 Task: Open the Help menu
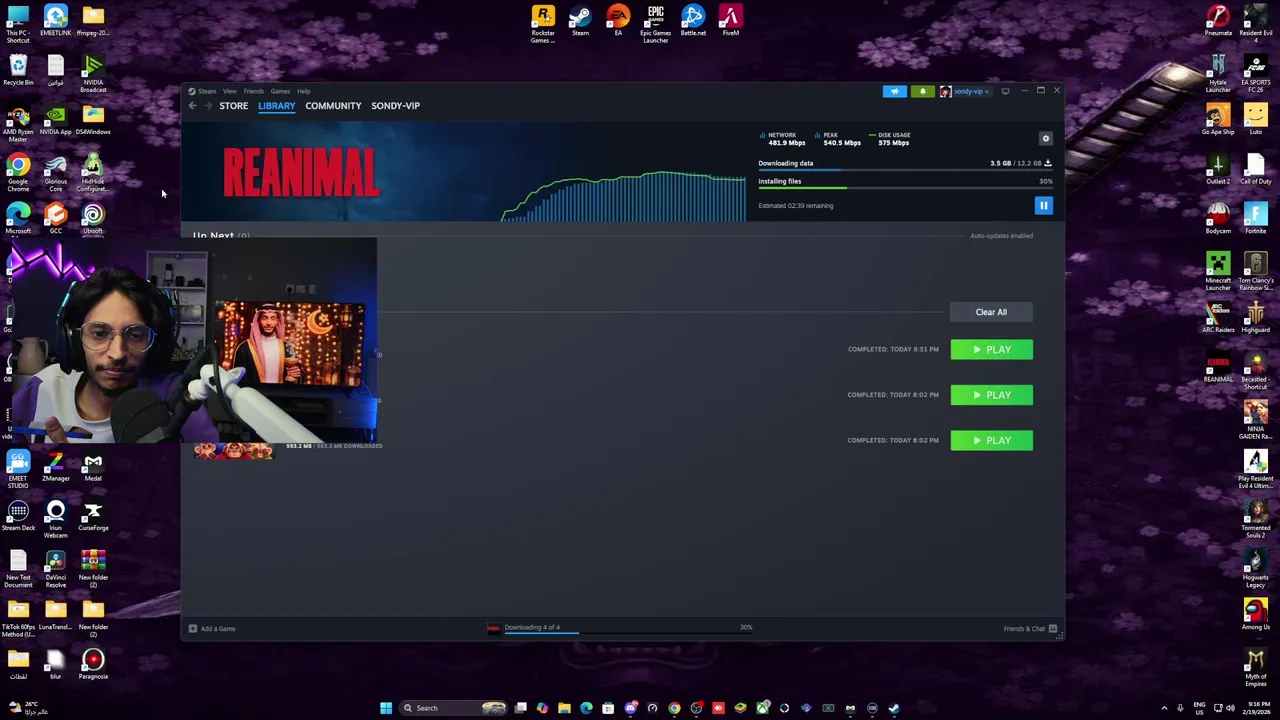(303, 91)
